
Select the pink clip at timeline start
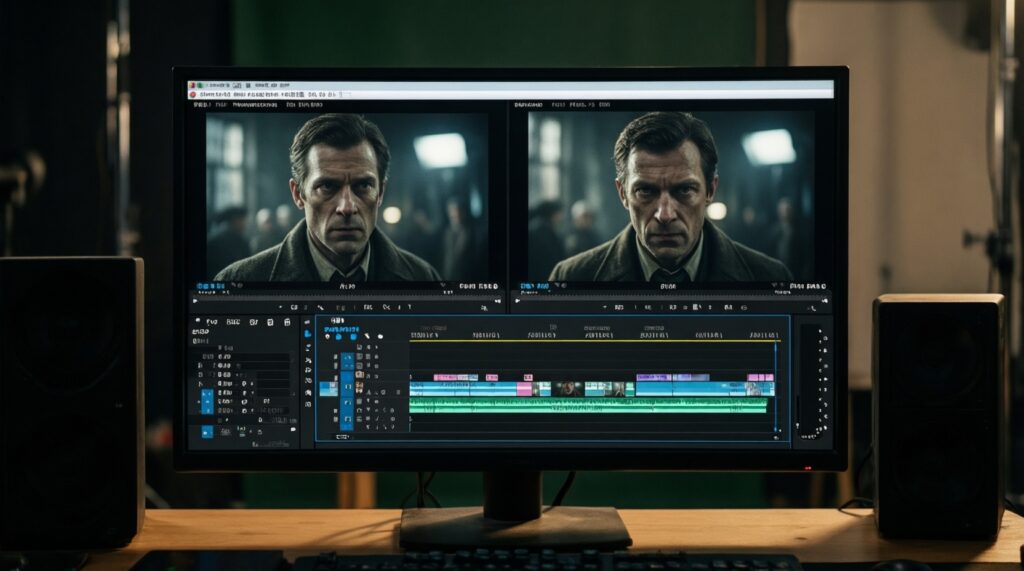click(x=454, y=378)
